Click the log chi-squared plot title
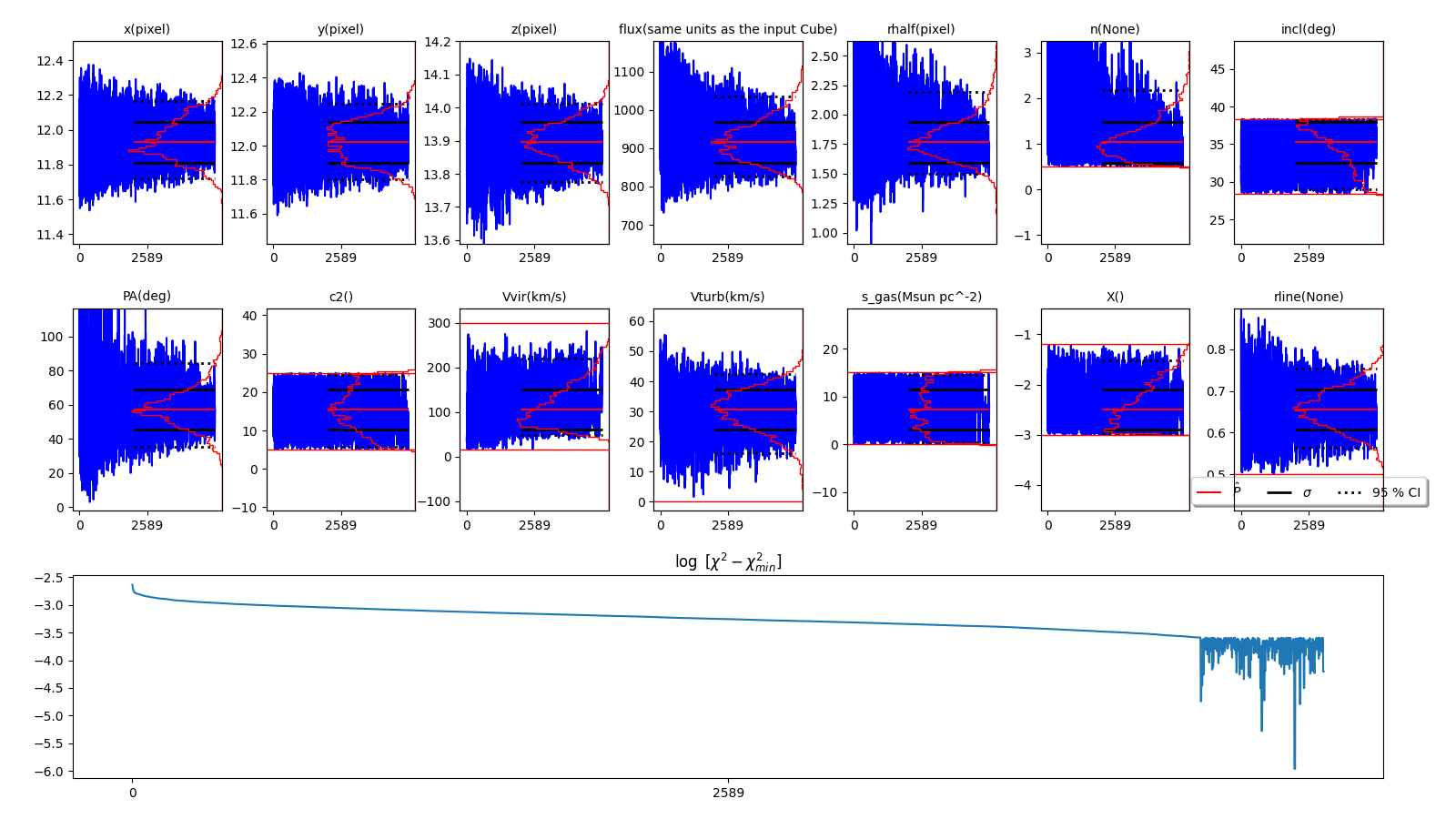The width and height of the screenshot is (1456, 819). pyautogui.click(x=727, y=562)
